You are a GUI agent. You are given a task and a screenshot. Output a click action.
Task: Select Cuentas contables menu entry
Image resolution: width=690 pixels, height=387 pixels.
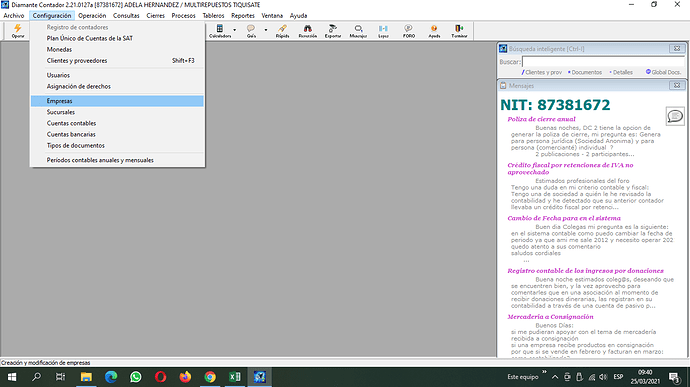pos(117,123)
